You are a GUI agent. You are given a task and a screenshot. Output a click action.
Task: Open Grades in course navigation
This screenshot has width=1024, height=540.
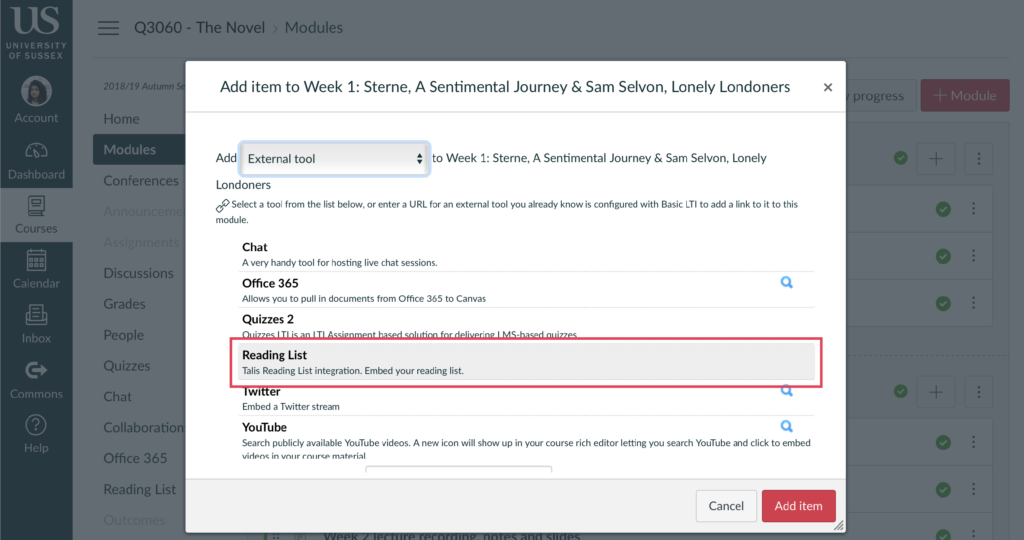point(124,304)
